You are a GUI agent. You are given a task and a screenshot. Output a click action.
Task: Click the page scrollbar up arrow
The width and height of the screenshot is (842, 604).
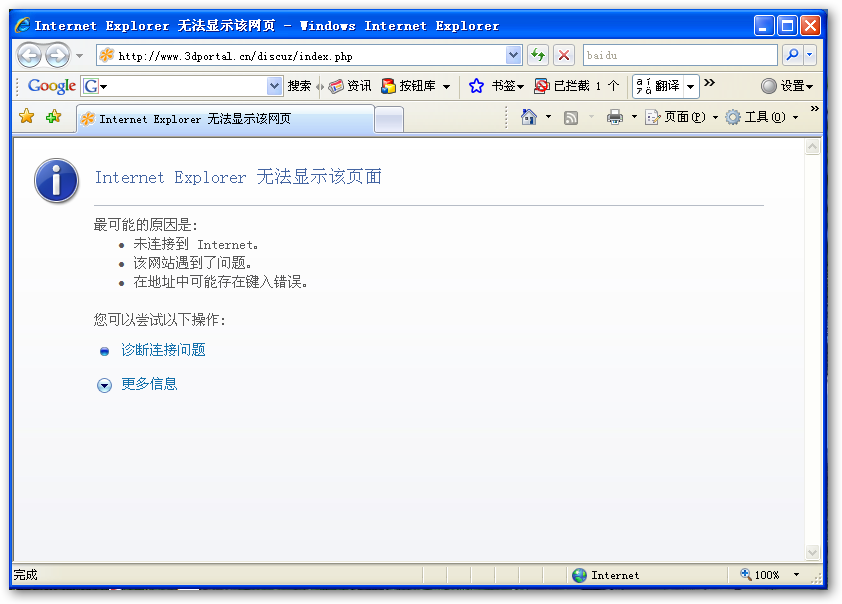tap(812, 147)
